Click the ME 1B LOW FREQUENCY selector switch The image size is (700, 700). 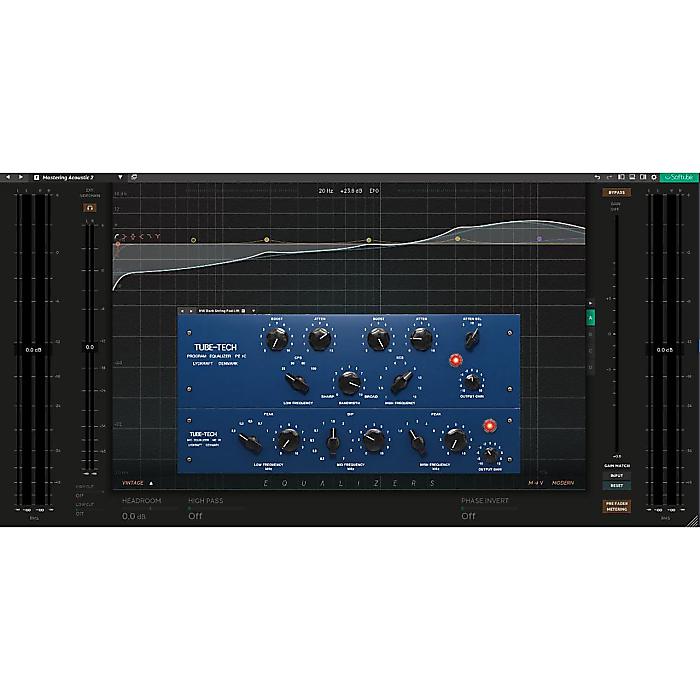pos(249,442)
